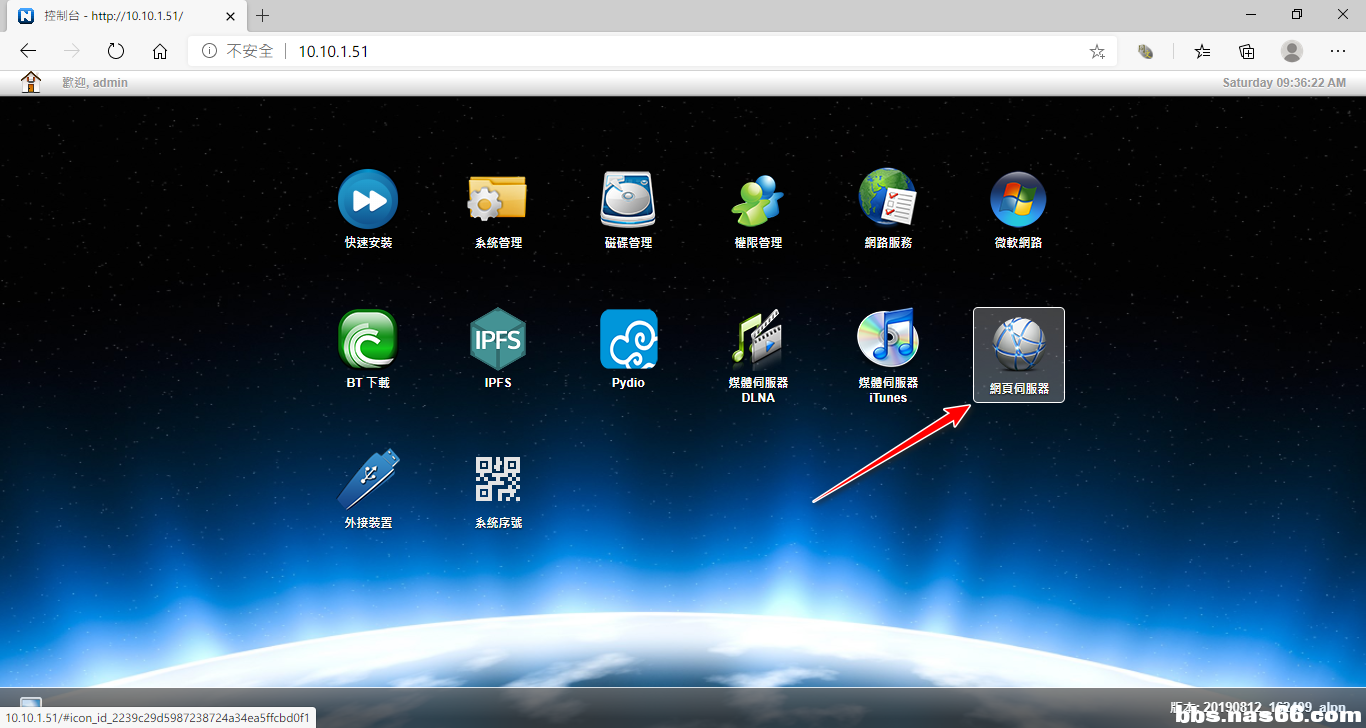Open the browser profile avatar
Screen dimensions: 1366x728
(x=1292, y=51)
